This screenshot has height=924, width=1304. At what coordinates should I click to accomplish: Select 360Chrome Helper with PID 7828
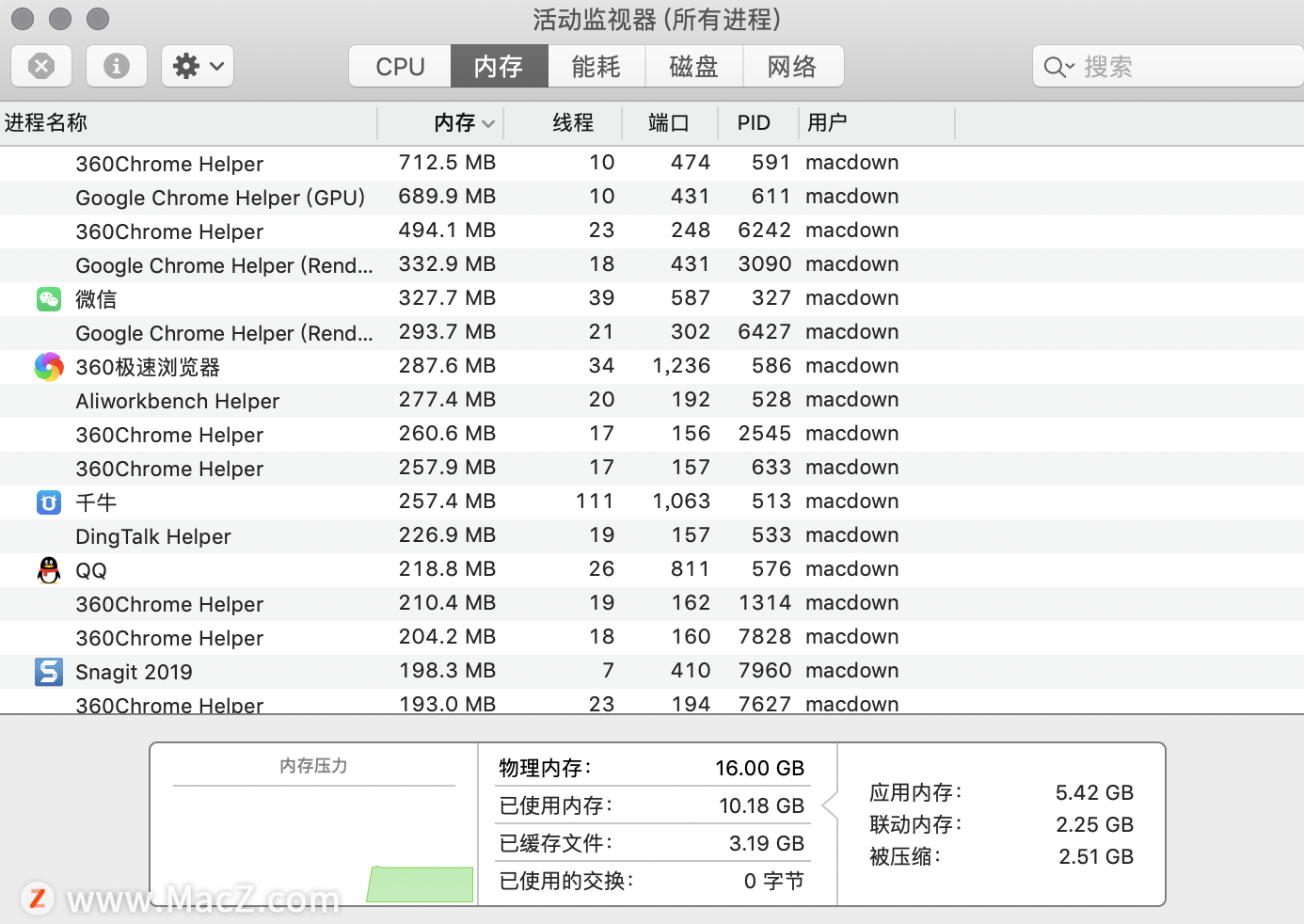coord(652,638)
